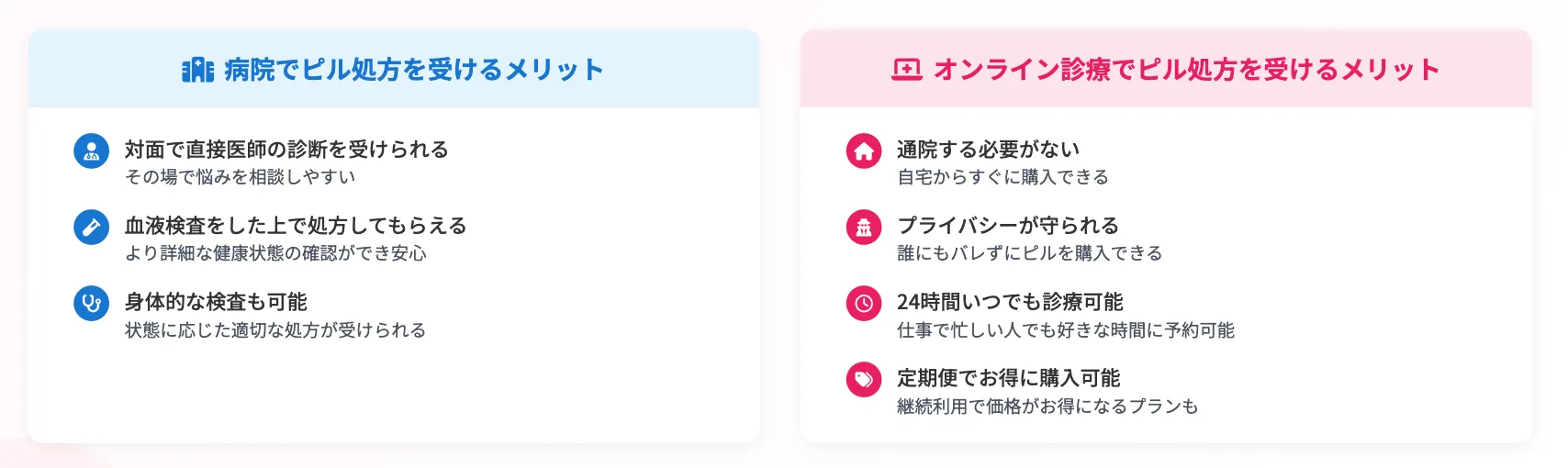Click 通院する必要がない item title
Image resolution: width=1568 pixels, height=468 pixels.
(988, 149)
